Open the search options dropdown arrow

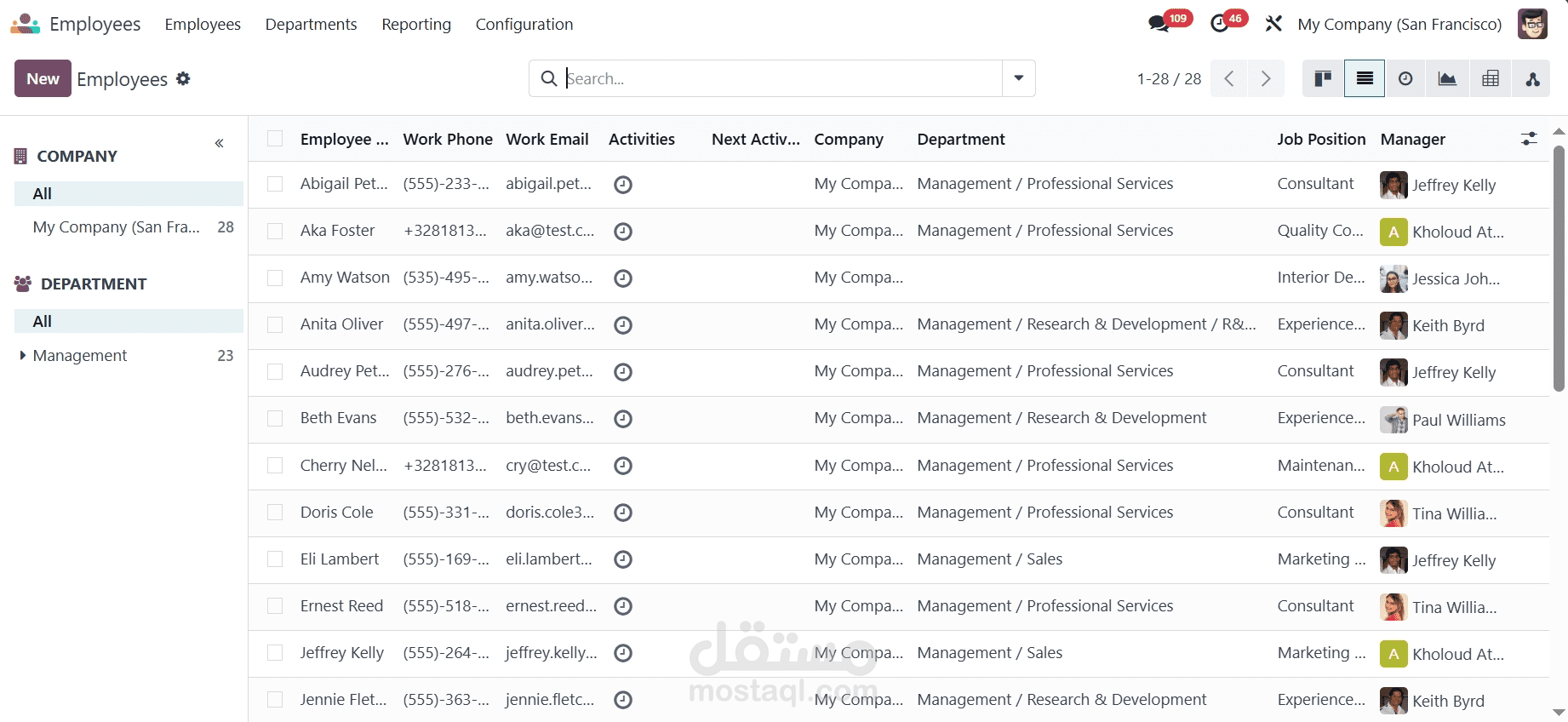pyautogui.click(x=1019, y=78)
